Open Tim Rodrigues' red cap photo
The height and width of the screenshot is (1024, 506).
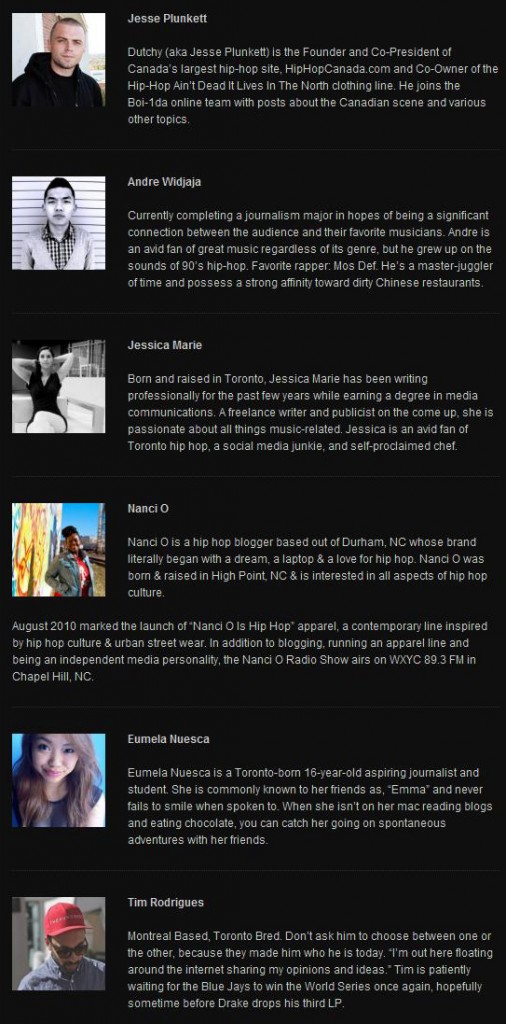pos(58,943)
